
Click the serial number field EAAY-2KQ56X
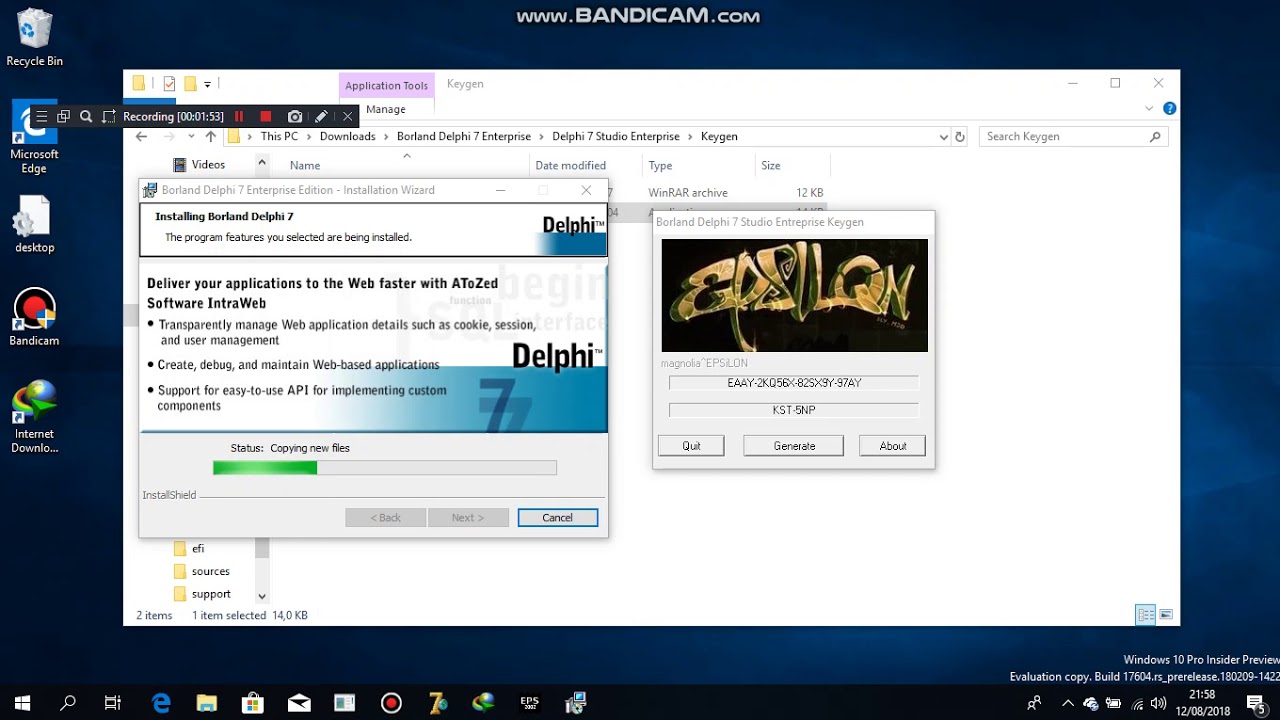point(794,383)
